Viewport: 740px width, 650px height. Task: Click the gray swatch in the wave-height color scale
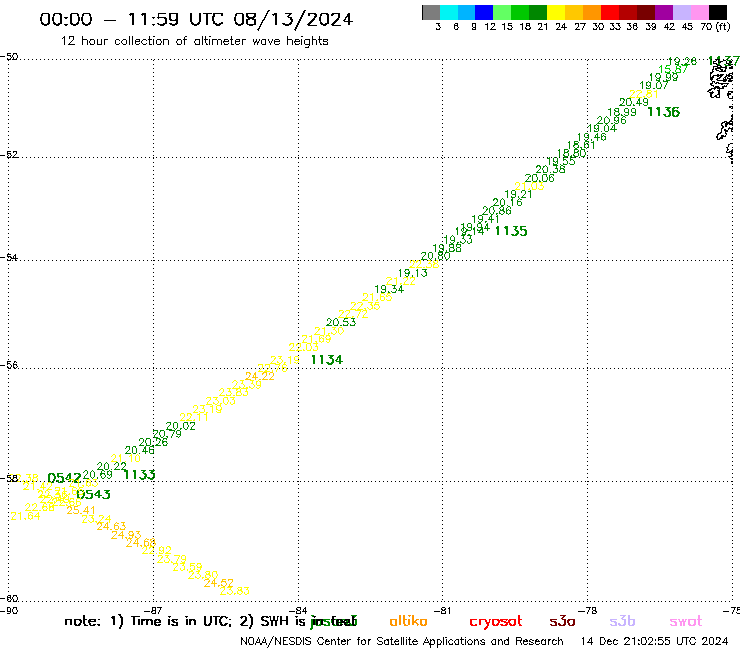[431, 12]
